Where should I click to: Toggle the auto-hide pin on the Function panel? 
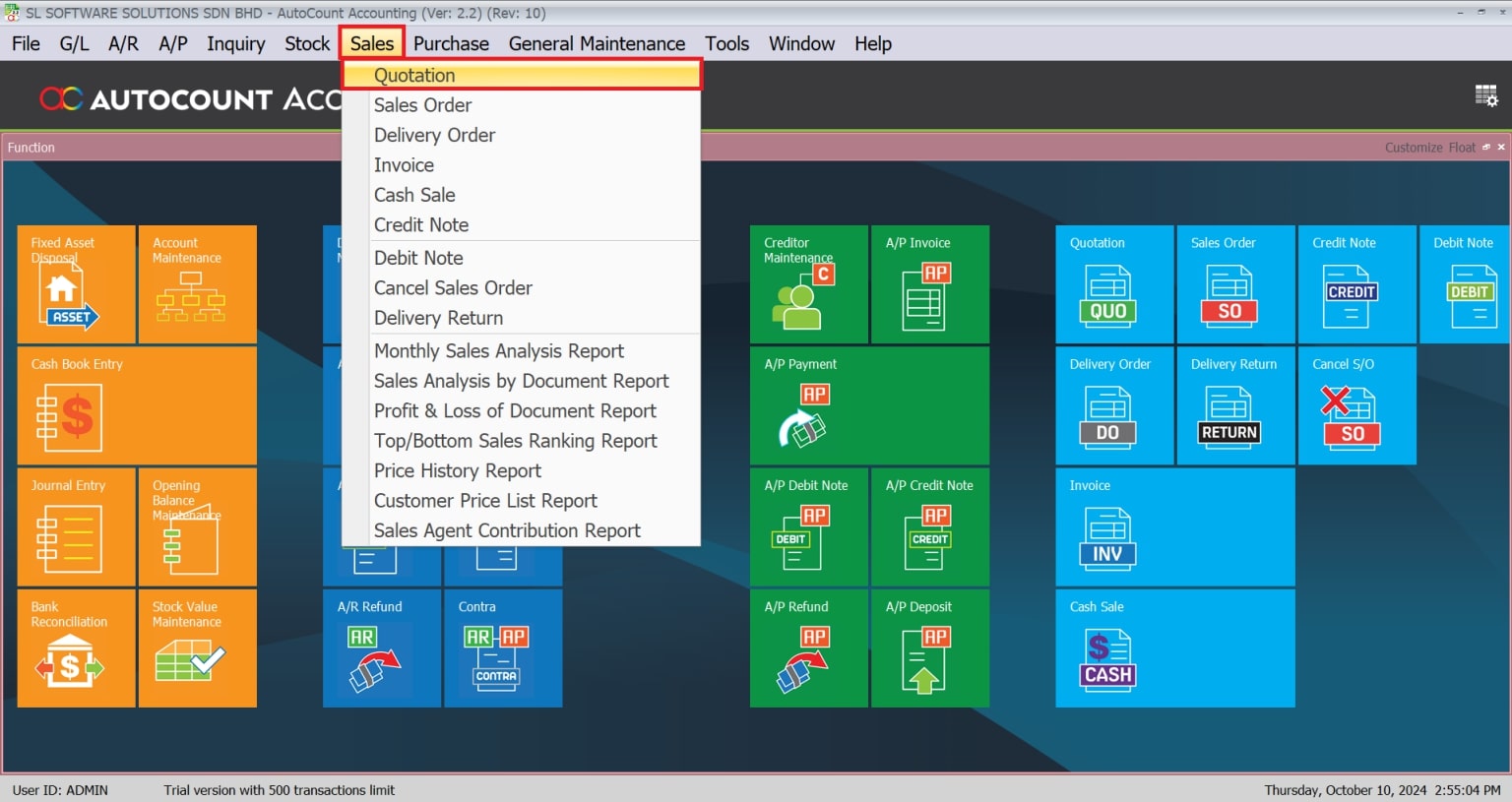click(x=1485, y=147)
